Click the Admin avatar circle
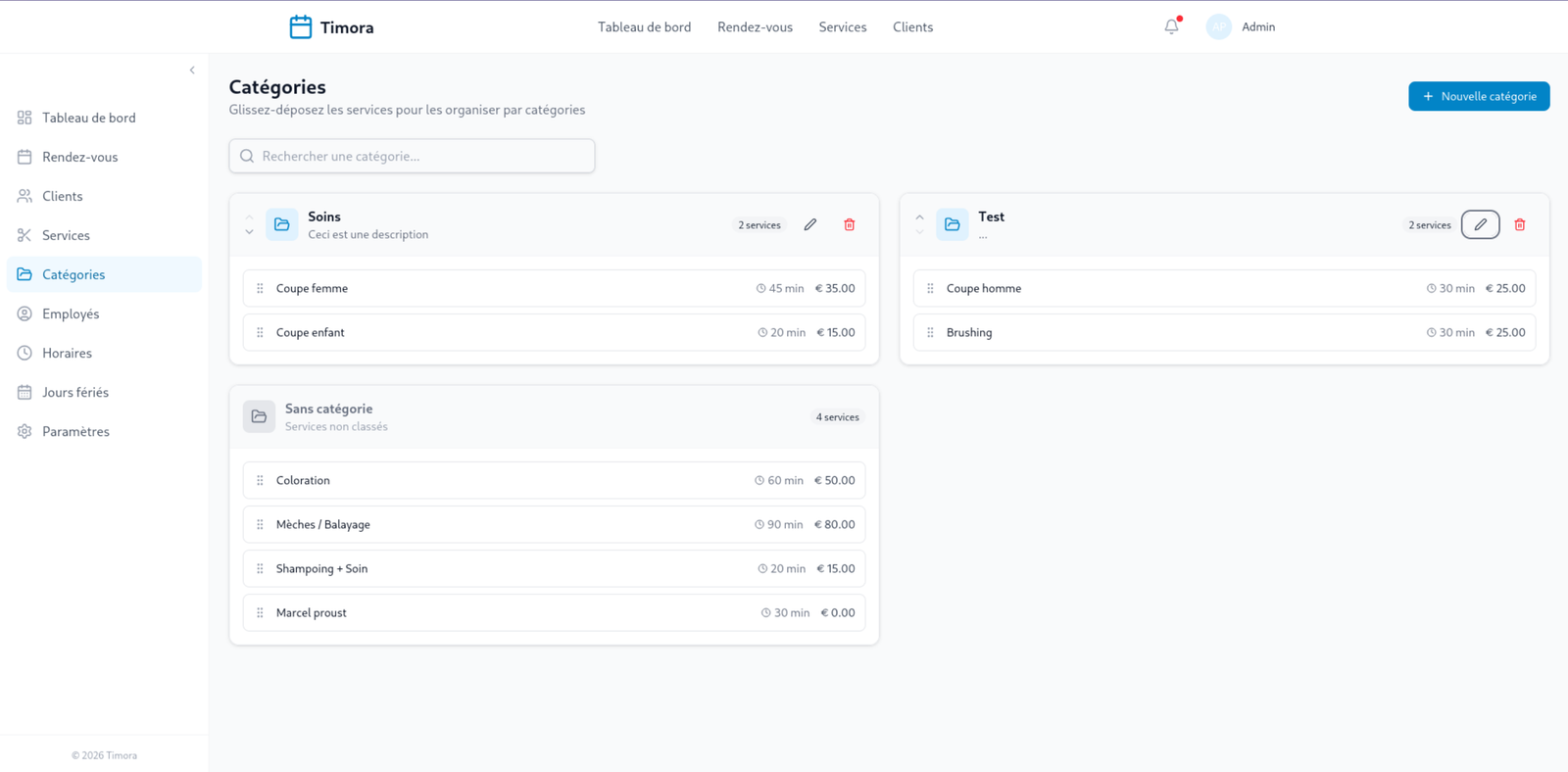The height and width of the screenshot is (772, 1568). [x=1218, y=27]
